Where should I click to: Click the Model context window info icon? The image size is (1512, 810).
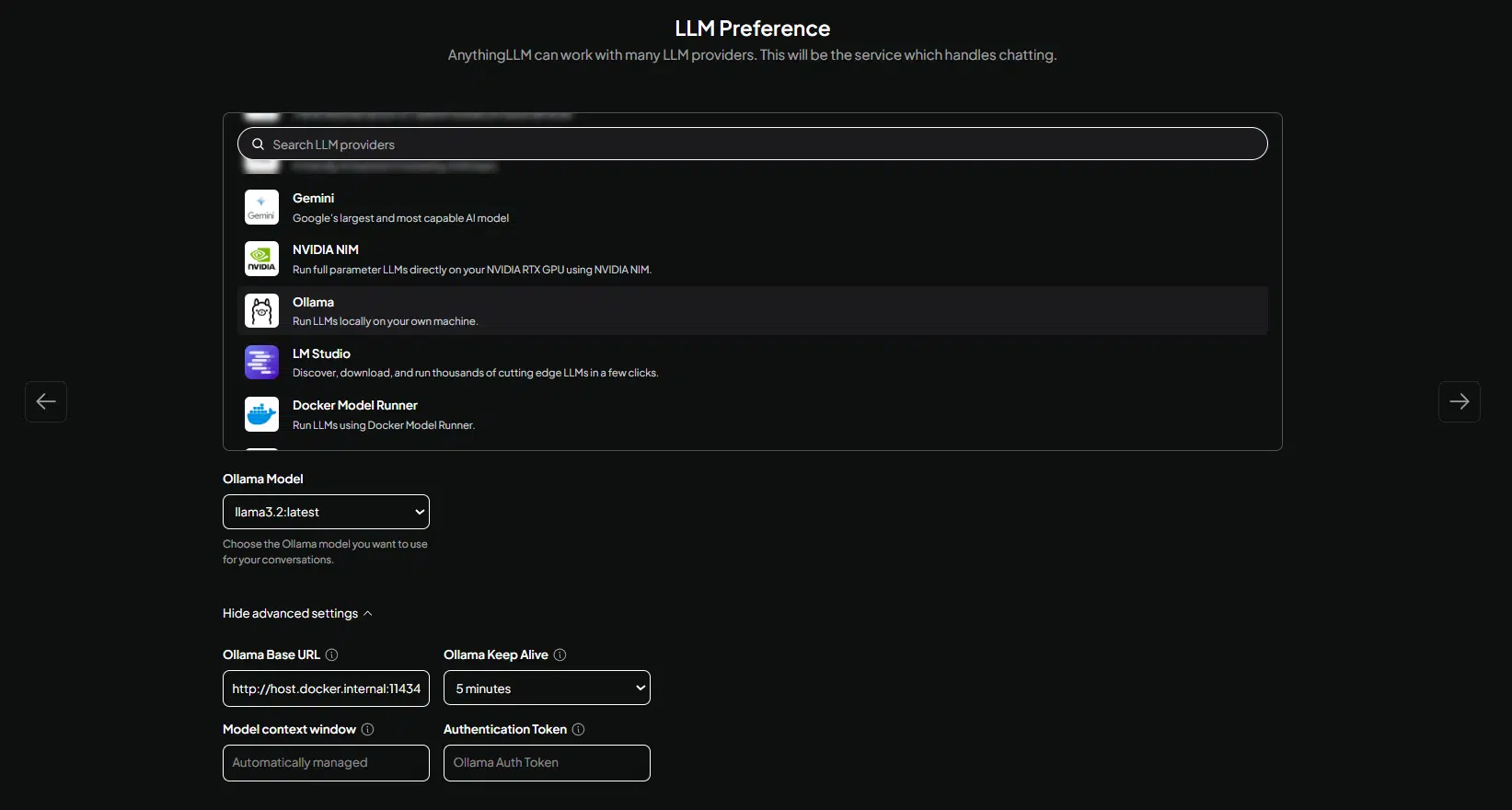pos(367,729)
